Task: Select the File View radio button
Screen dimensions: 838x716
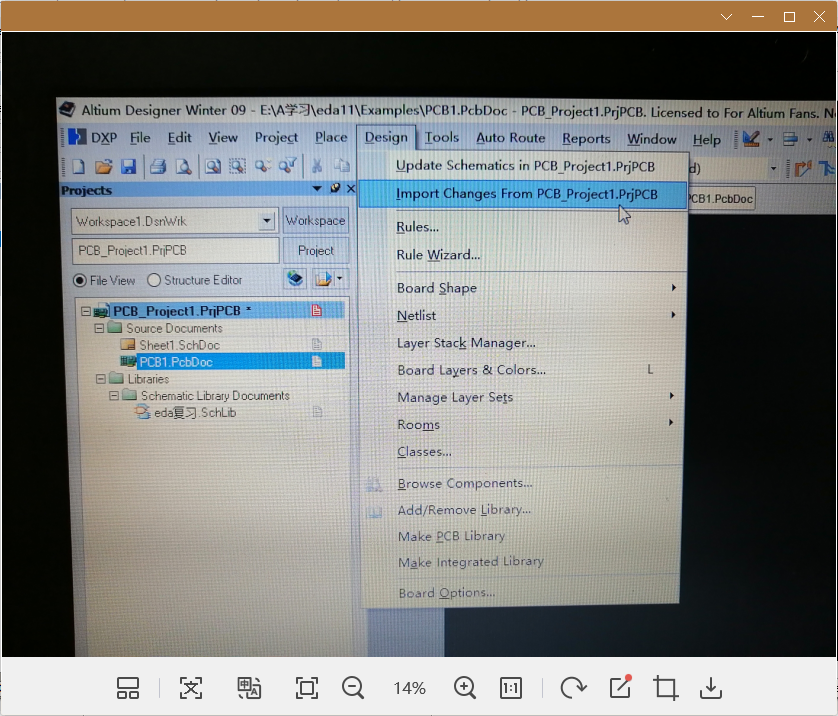Action: (80, 280)
